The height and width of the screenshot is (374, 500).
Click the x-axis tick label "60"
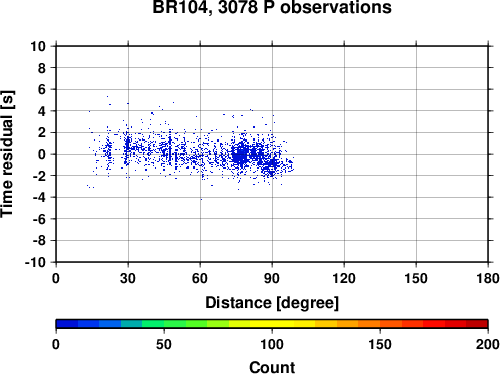pyautogui.click(x=200, y=278)
